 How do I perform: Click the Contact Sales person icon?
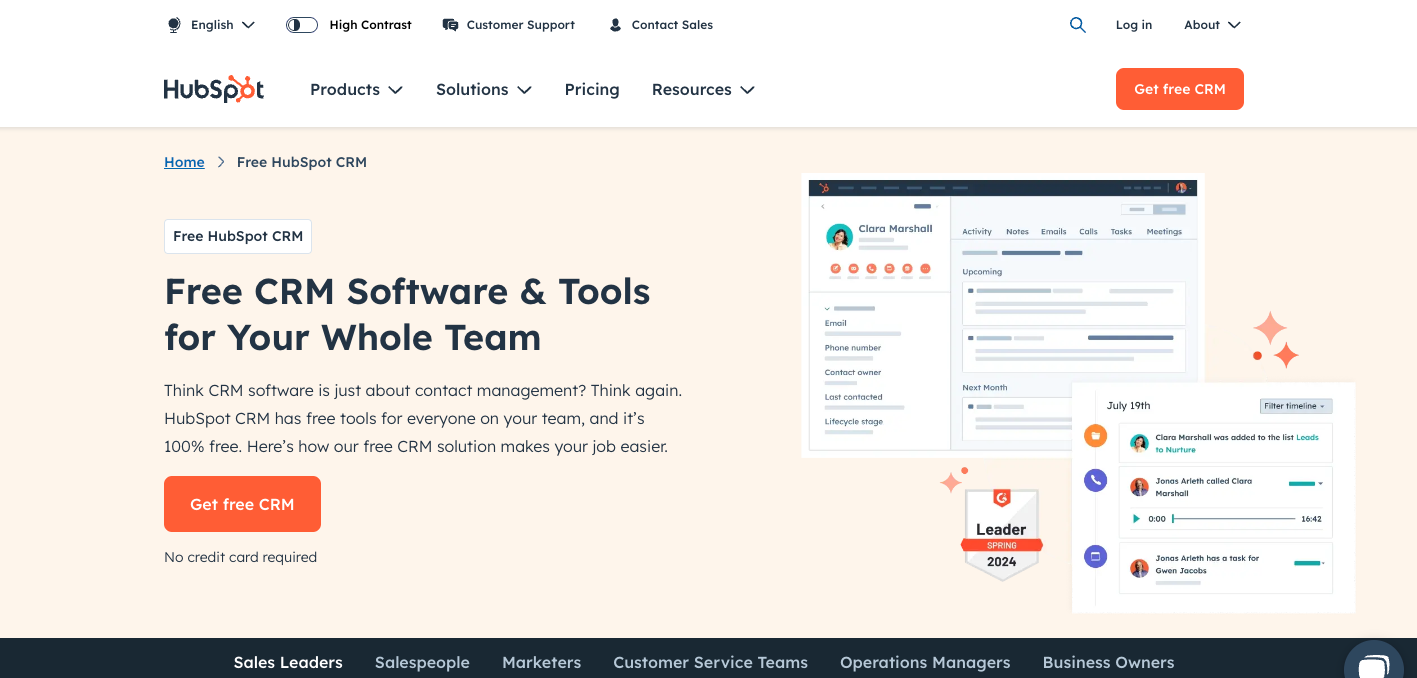(615, 25)
